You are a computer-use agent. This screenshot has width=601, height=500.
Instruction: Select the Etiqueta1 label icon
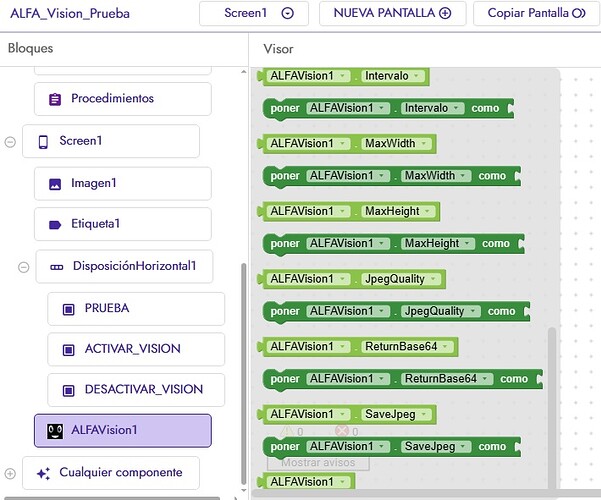[x=55, y=225]
